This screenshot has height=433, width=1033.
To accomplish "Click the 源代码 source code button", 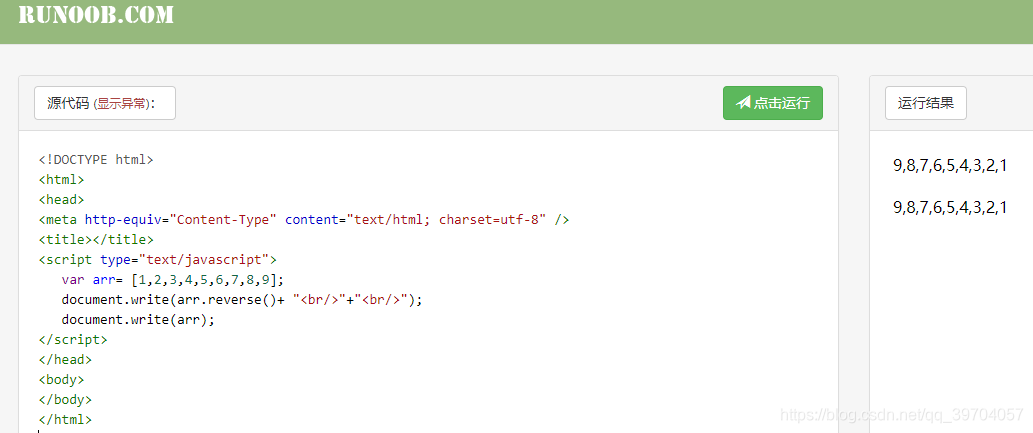I will pyautogui.click(x=105, y=103).
